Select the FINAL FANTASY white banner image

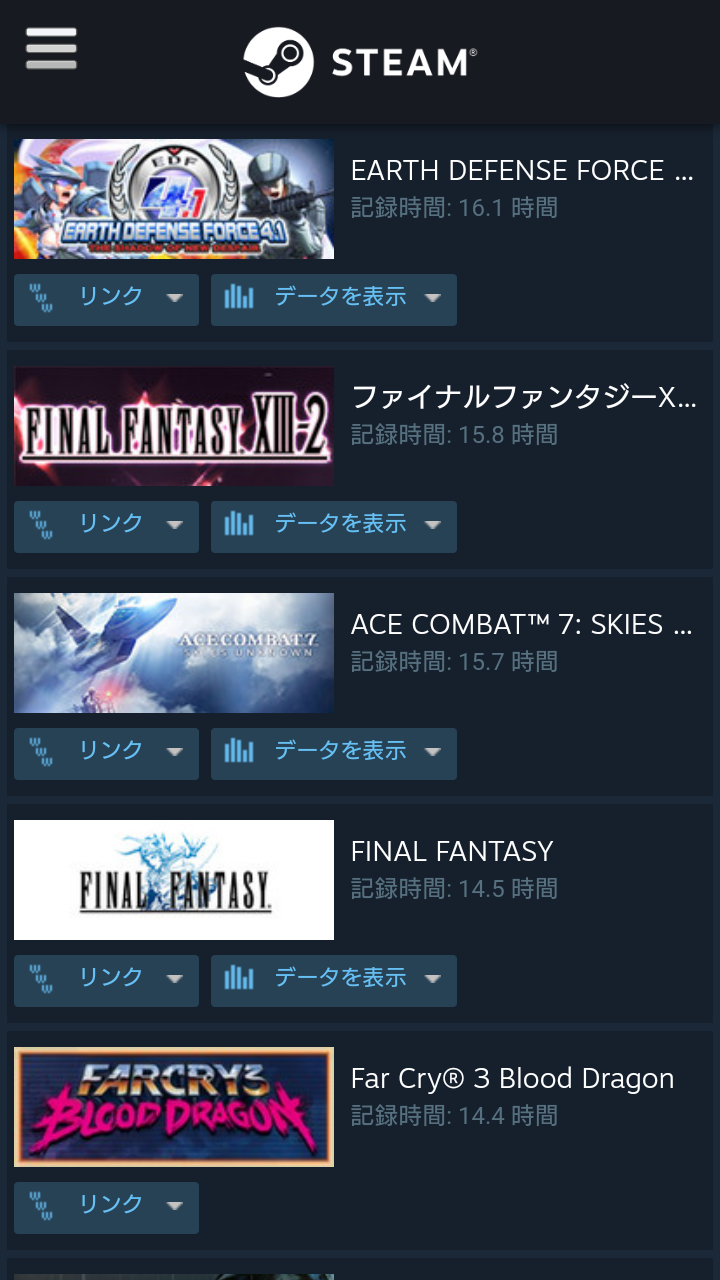click(x=174, y=880)
